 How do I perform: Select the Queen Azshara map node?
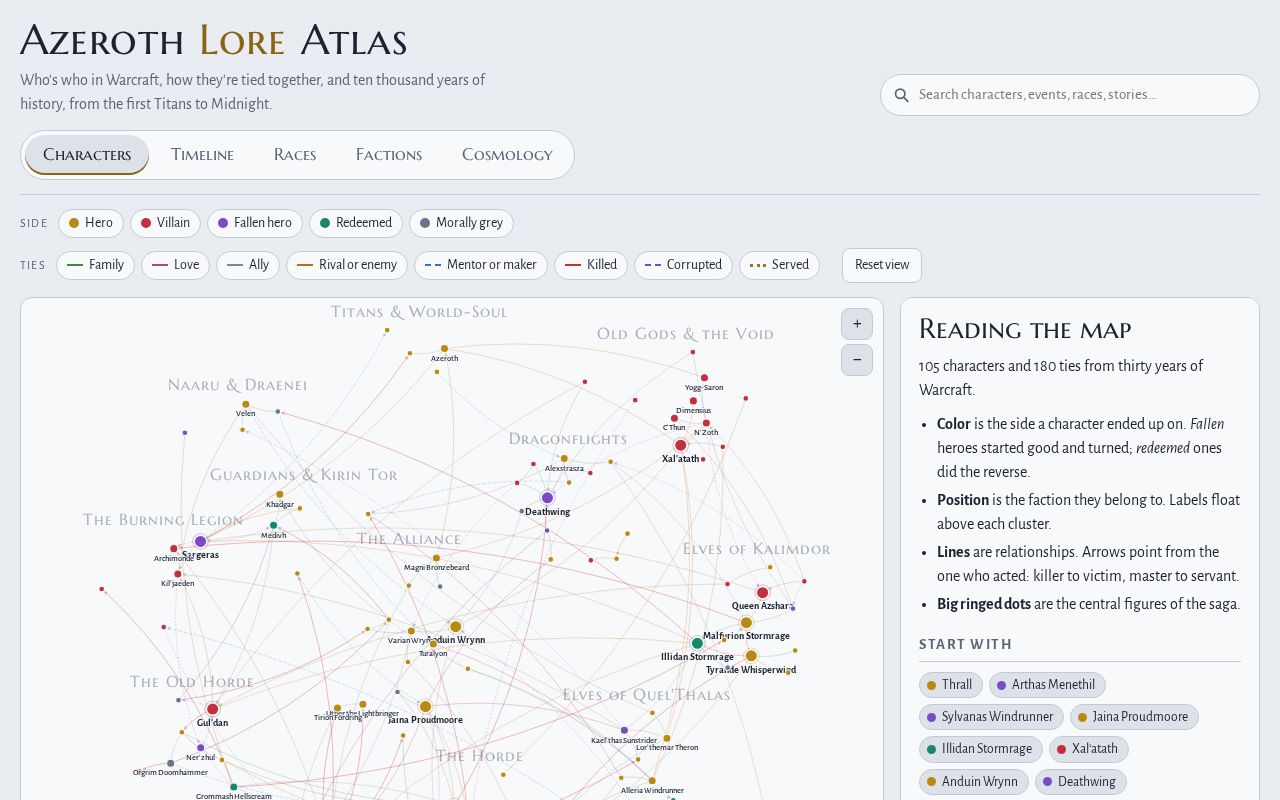762,593
